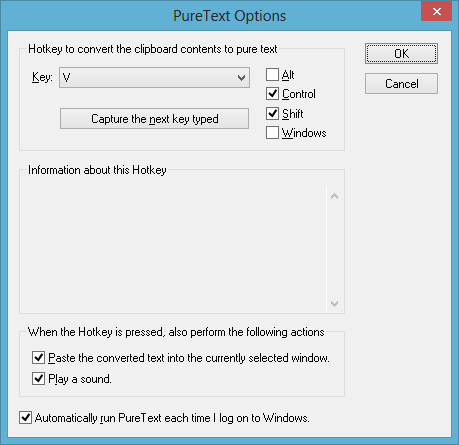The width and height of the screenshot is (459, 445).
Task: Uncheck the Control modifier checkbox
Action: click(272, 94)
